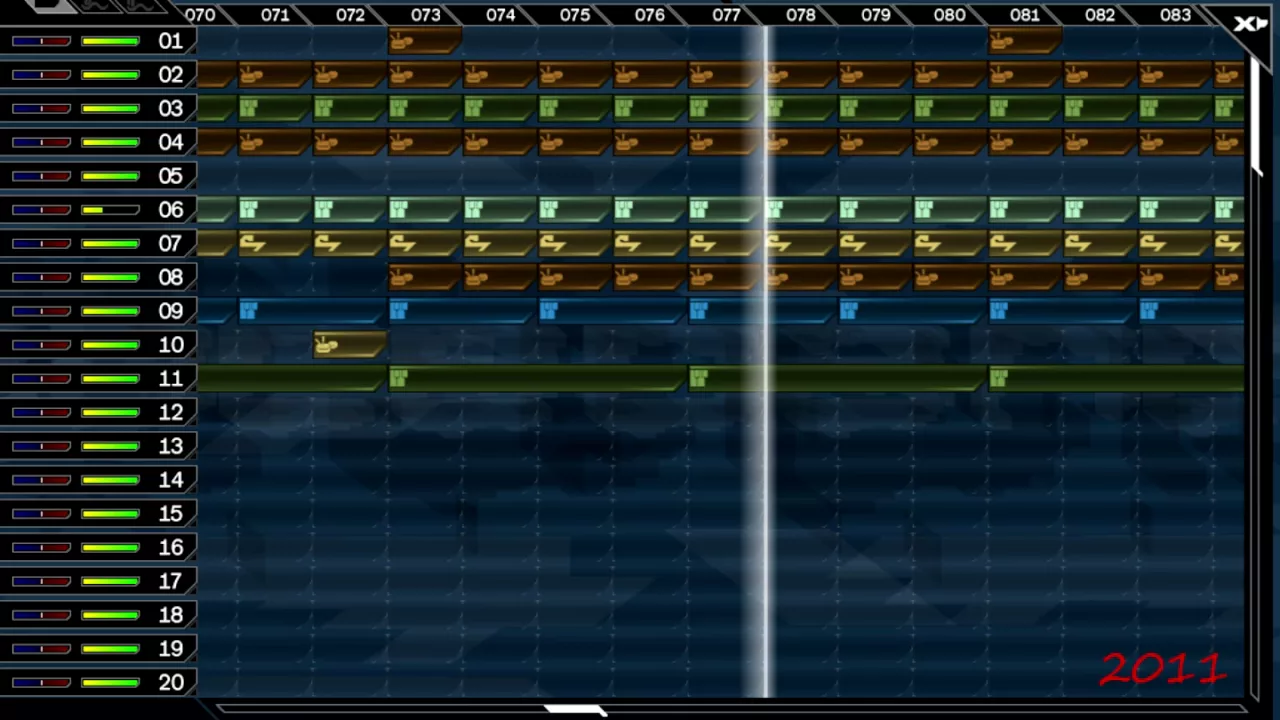This screenshot has width=1280, height=720.
Task: Select drum riff on track 04 at bar 083
Action: coord(1175,142)
